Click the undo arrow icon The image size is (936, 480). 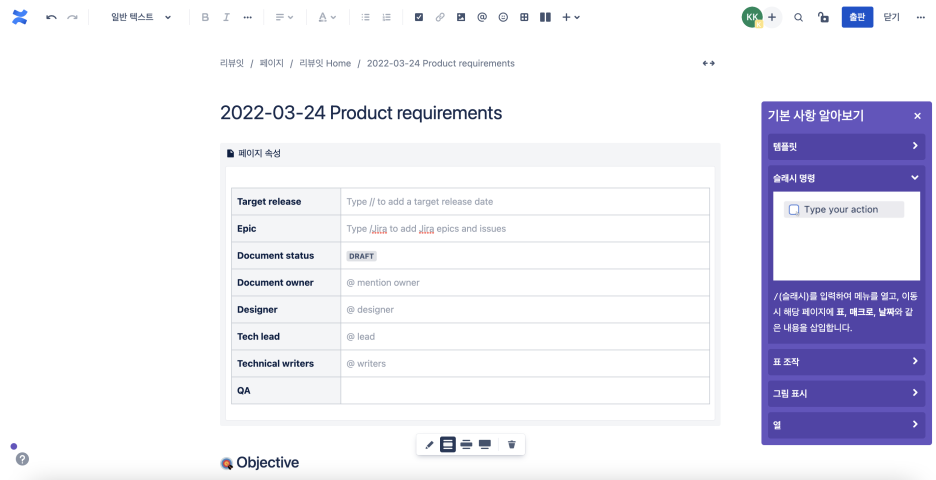52,17
